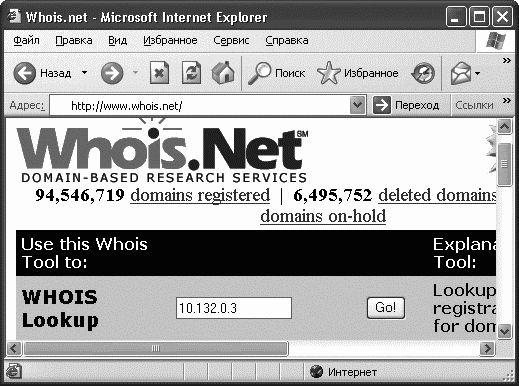
Task: Click the Go! lookup button
Action: point(386,308)
